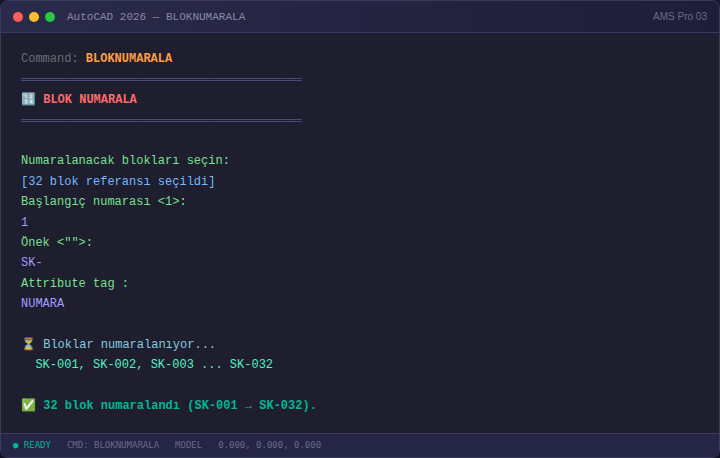Click the 32 blok referansı seçildi line
720x458 pixels.
[118, 181]
